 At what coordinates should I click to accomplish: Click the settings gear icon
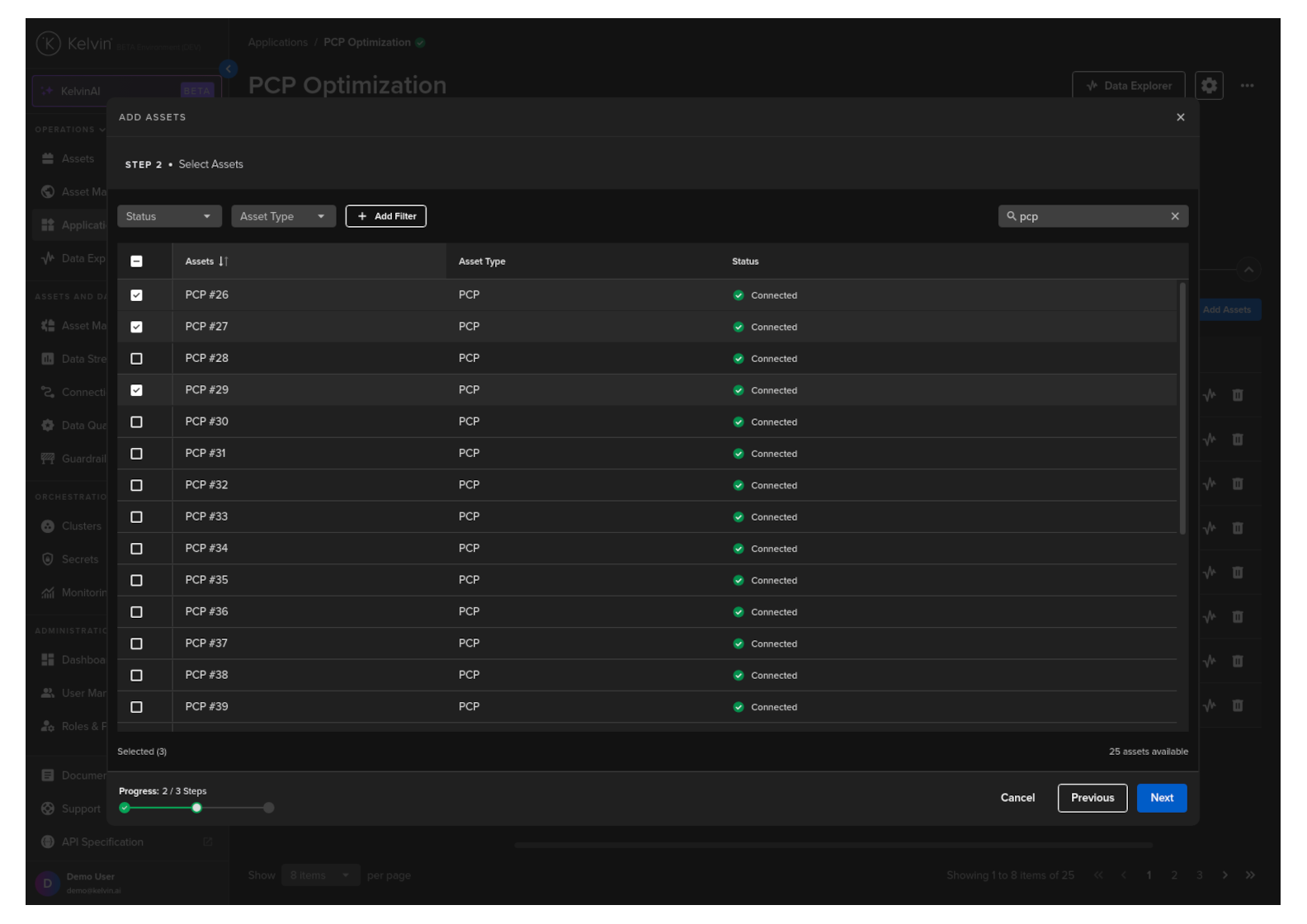1209,86
